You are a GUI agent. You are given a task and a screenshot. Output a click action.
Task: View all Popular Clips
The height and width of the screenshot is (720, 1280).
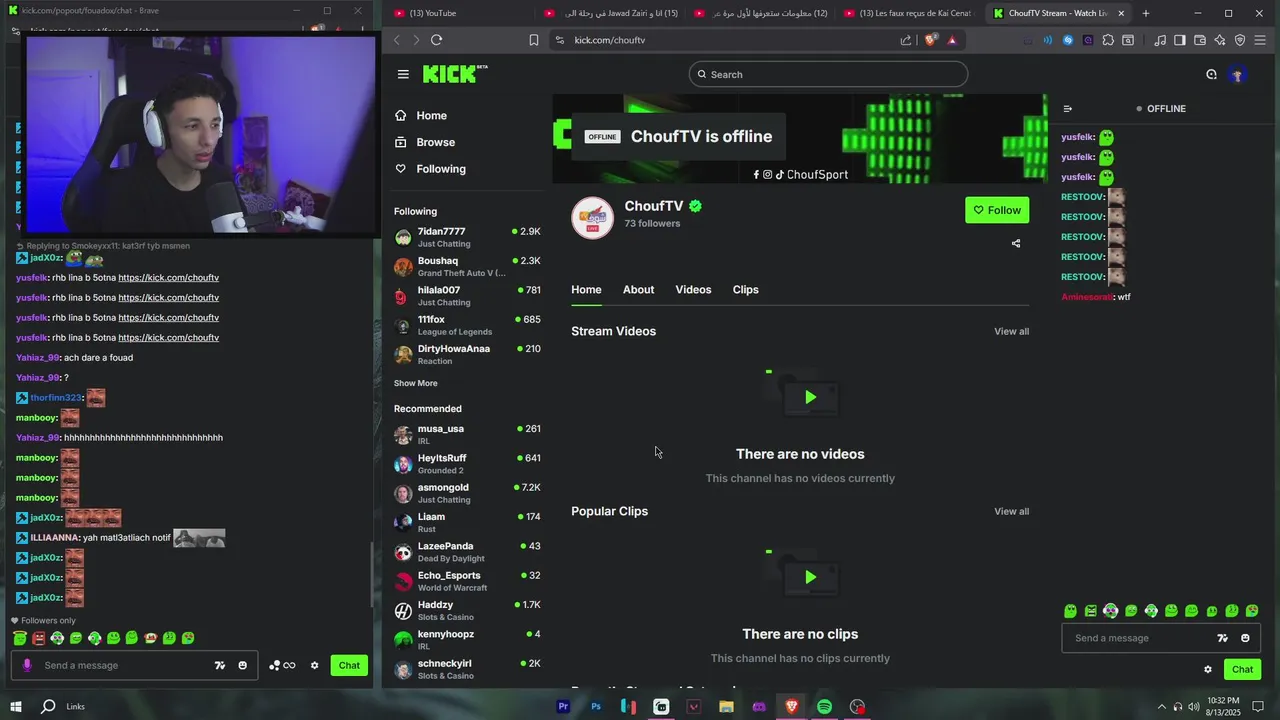[x=1011, y=511]
